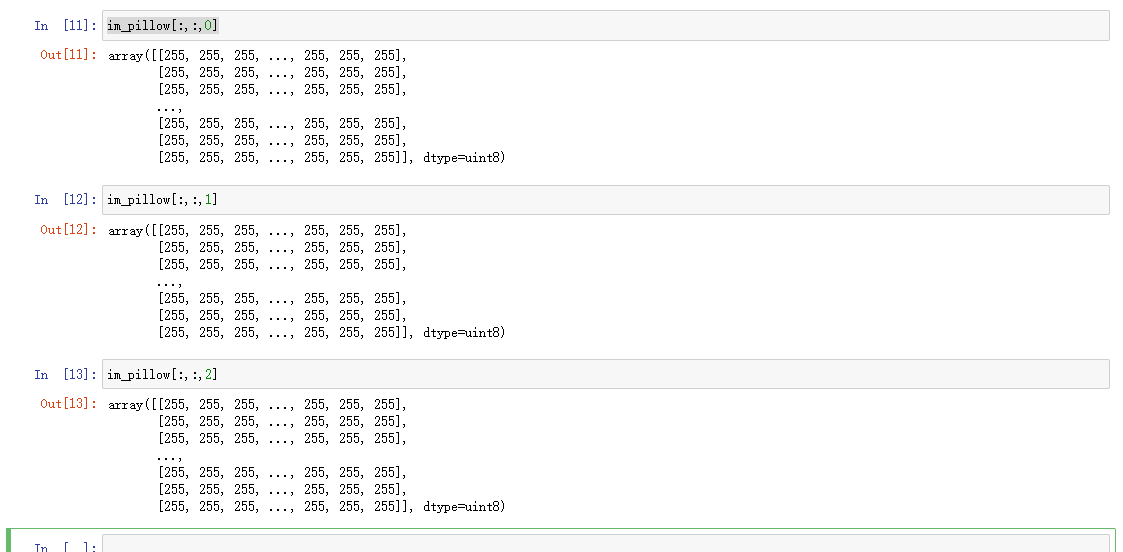Click dtype=uint8 text in Out[11]
The image size is (1123, 552).
pyautogui.click(x=461, y=158)
